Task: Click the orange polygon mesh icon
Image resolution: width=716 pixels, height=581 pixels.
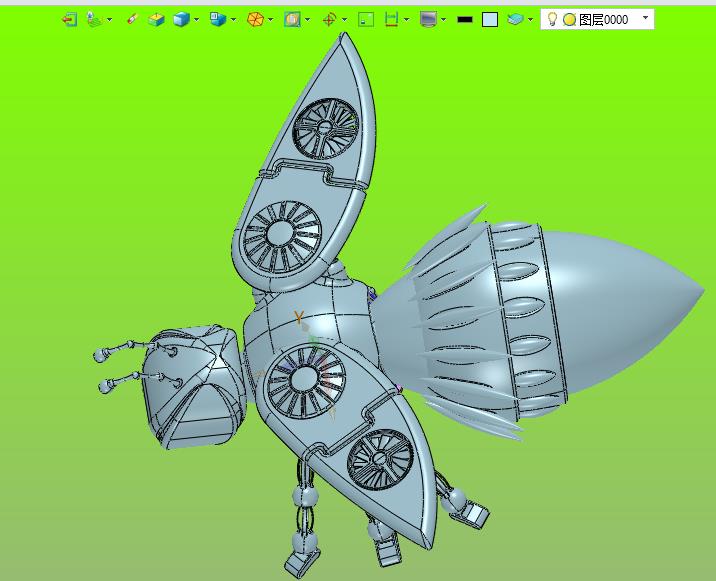Action: pos(255,20)
